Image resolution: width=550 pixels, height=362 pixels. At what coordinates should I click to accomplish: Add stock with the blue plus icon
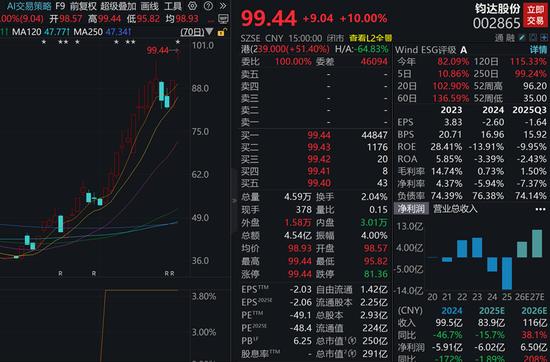click(x=544, y=38)
